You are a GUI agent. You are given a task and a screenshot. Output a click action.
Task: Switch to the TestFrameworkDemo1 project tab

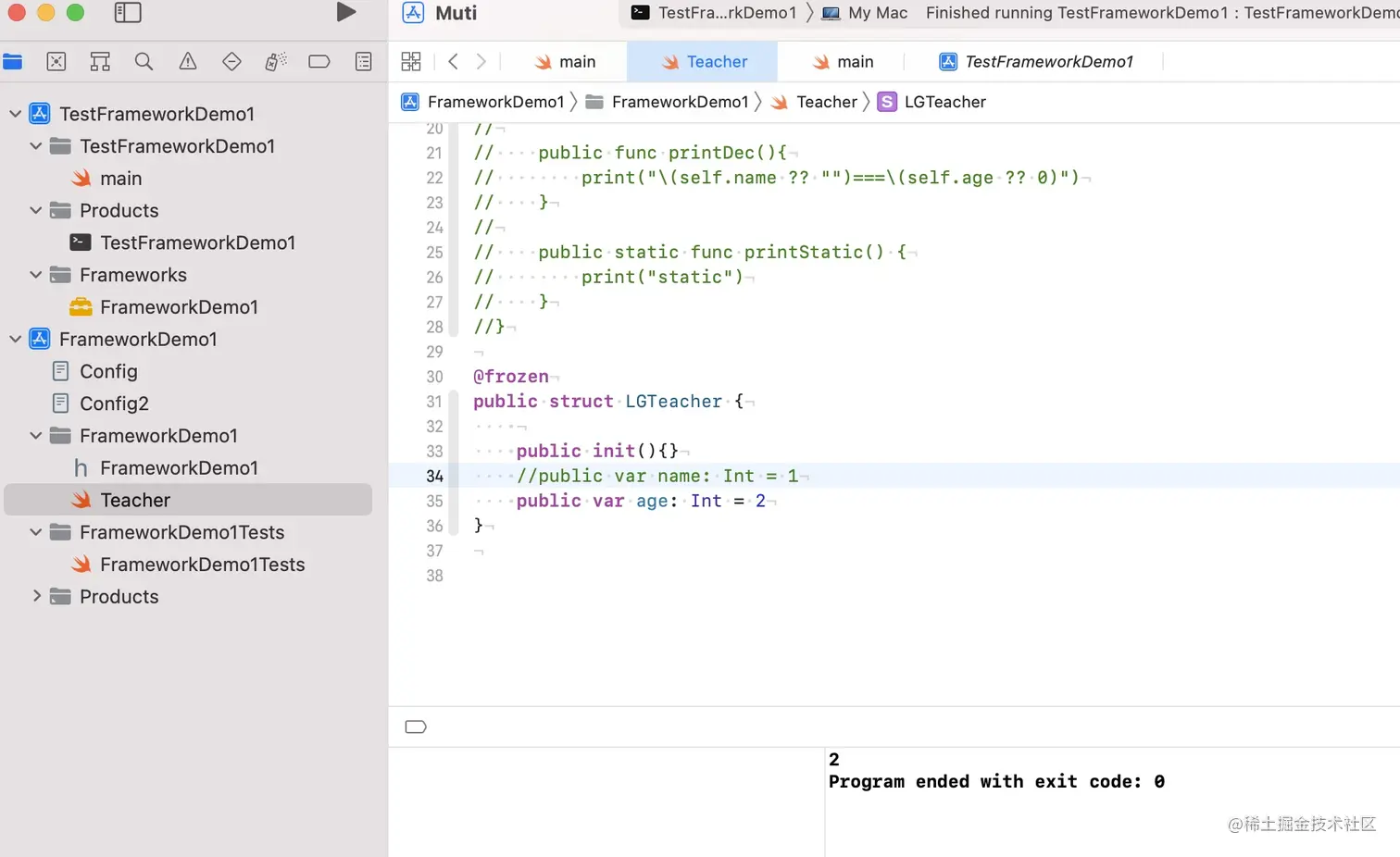pyautogui.click(x=1036, y=62)
